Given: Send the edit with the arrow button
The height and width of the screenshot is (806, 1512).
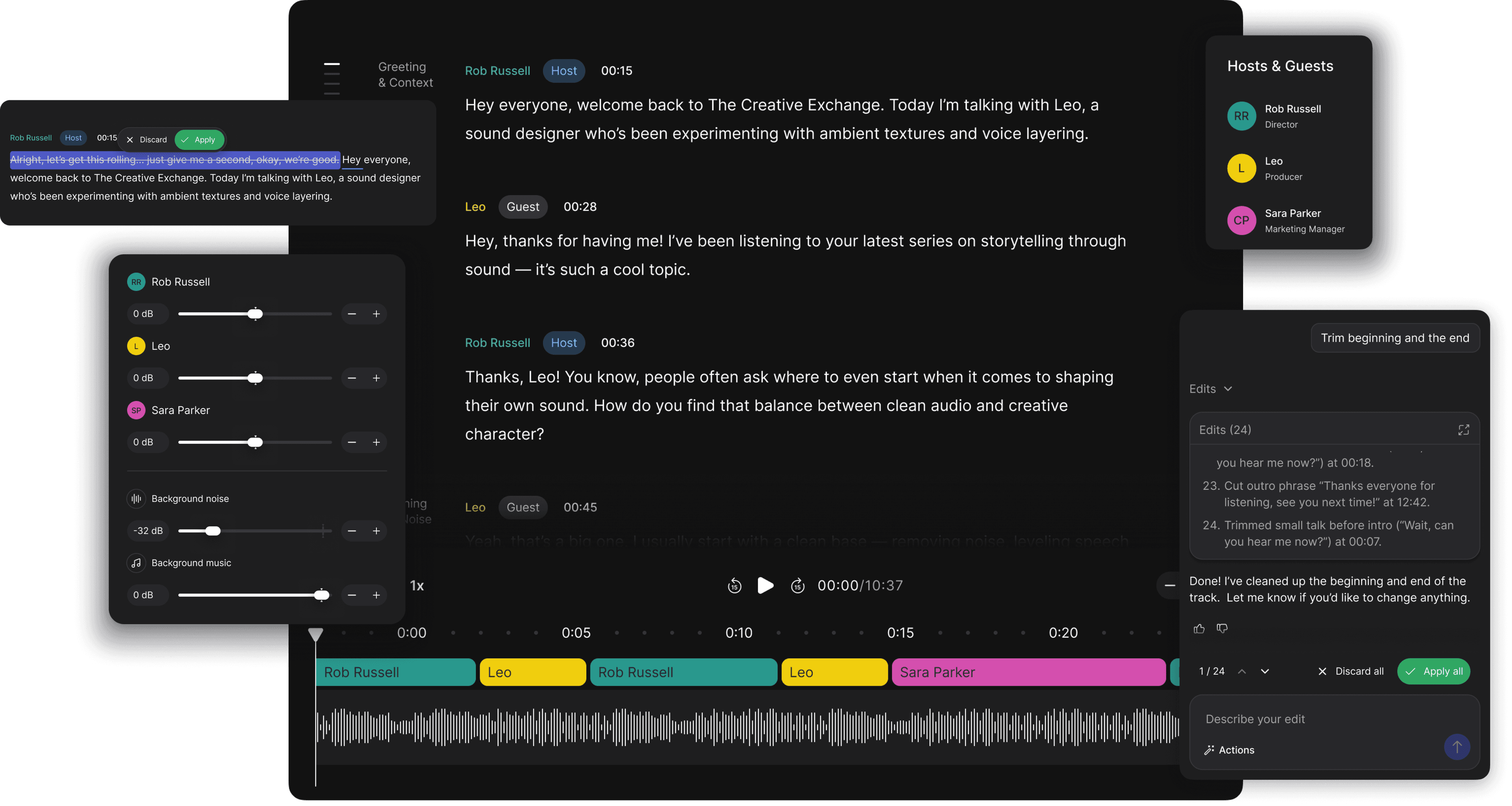Looking at the screenshot, I should 1457,747.
